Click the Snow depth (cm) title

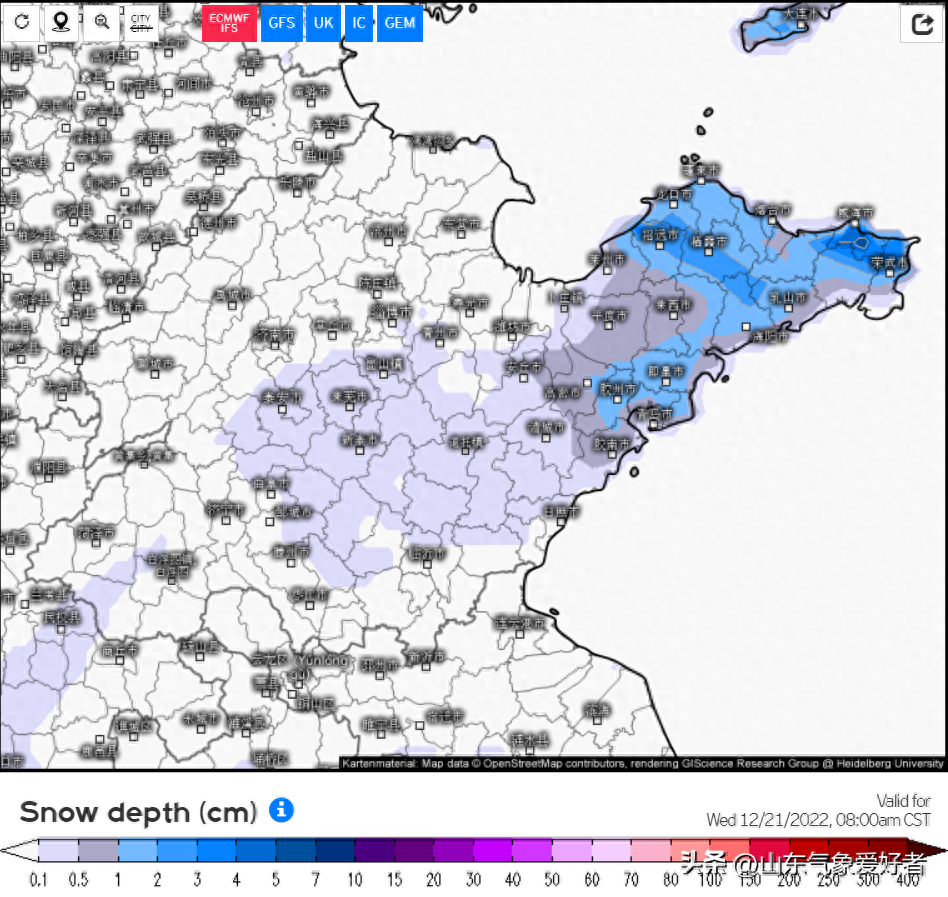(138, 811)
